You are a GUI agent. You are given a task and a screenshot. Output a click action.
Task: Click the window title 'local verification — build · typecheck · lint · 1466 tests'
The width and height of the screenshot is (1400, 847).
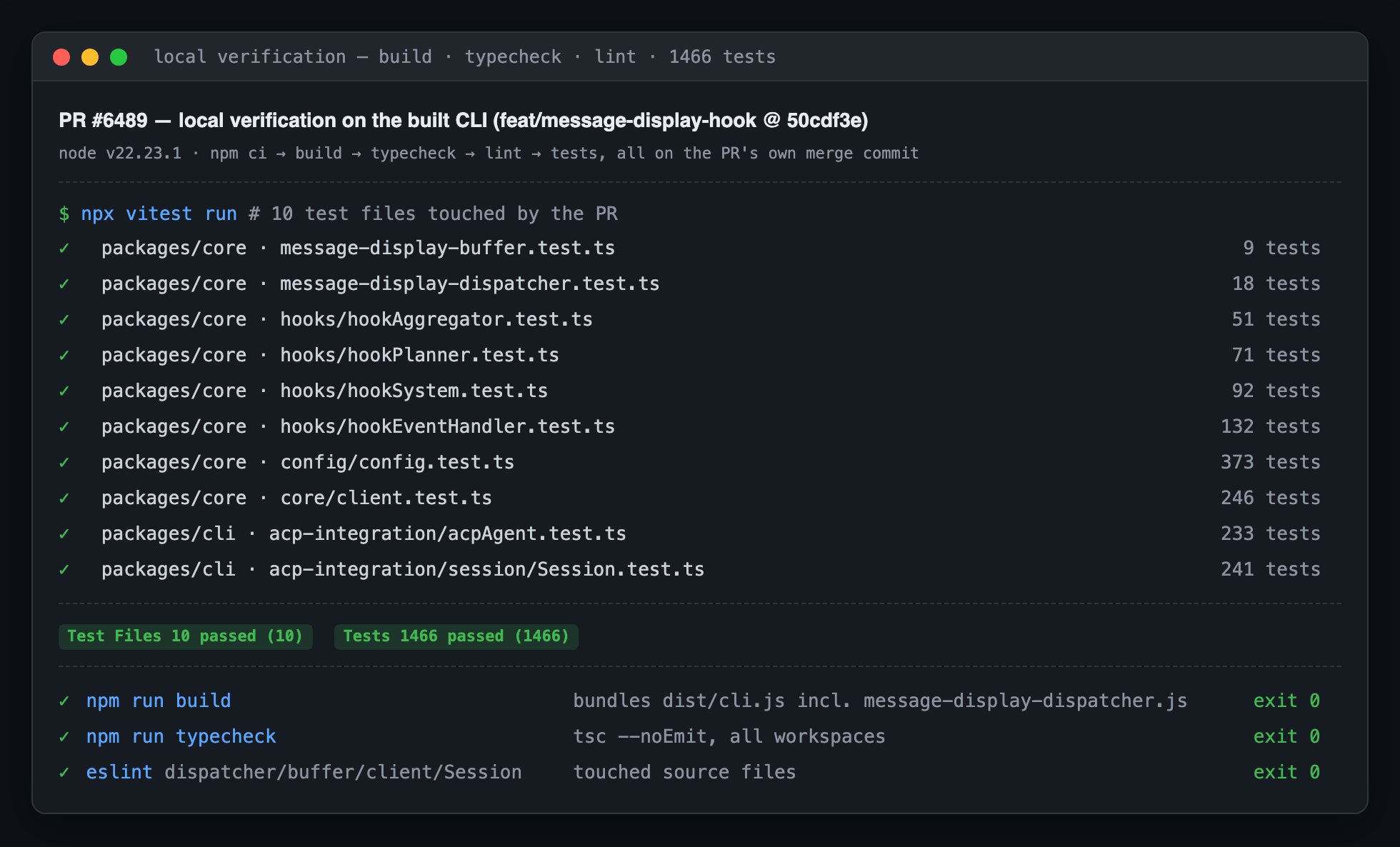click(465, 57)
